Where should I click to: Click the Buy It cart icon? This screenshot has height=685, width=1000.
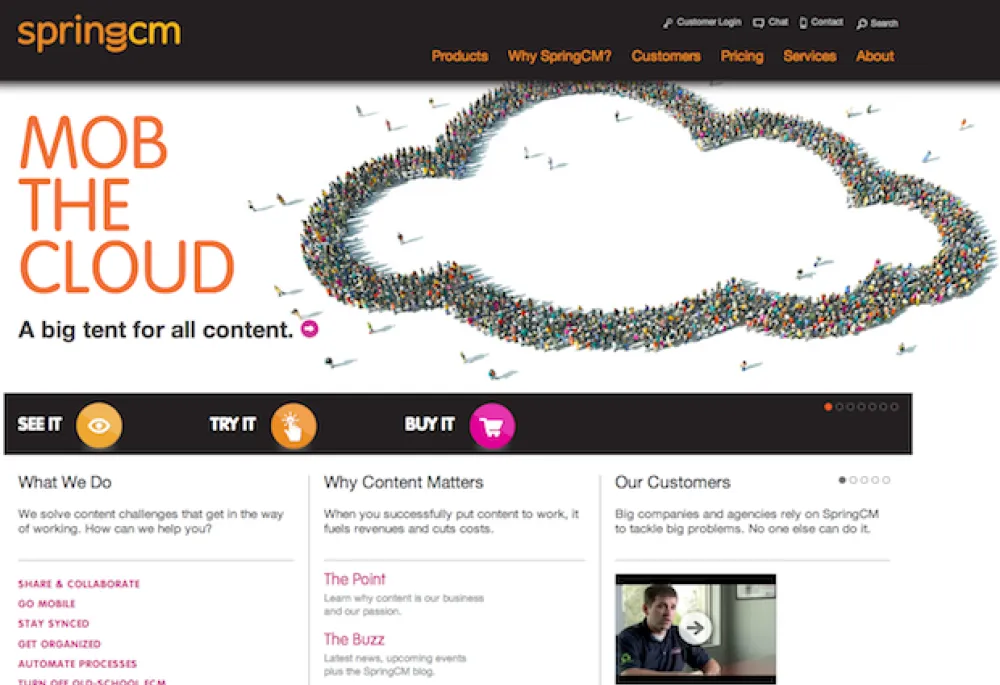pyautogui.click(x=492, y=425)
